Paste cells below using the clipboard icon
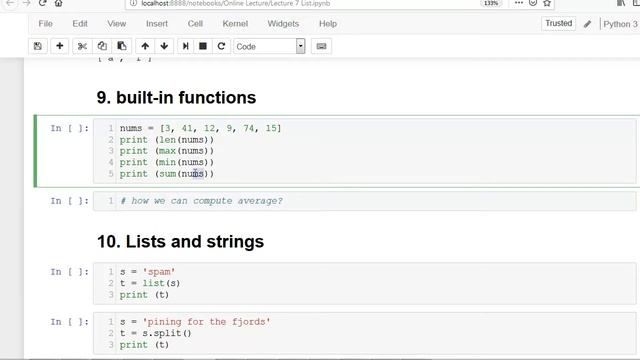Viewport: 640px width, 360px height. point(122,46)
